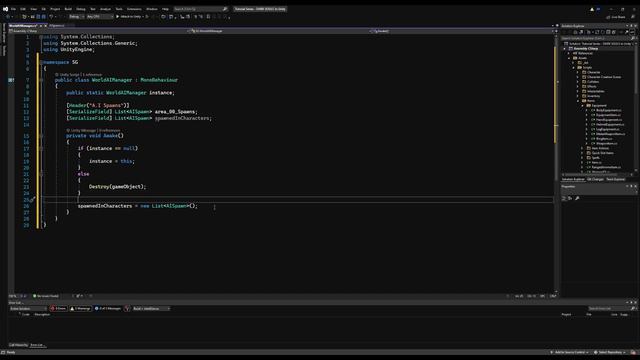Expand the References node in Solution Explorer
The image size is (640, 360).
(569, 53)
